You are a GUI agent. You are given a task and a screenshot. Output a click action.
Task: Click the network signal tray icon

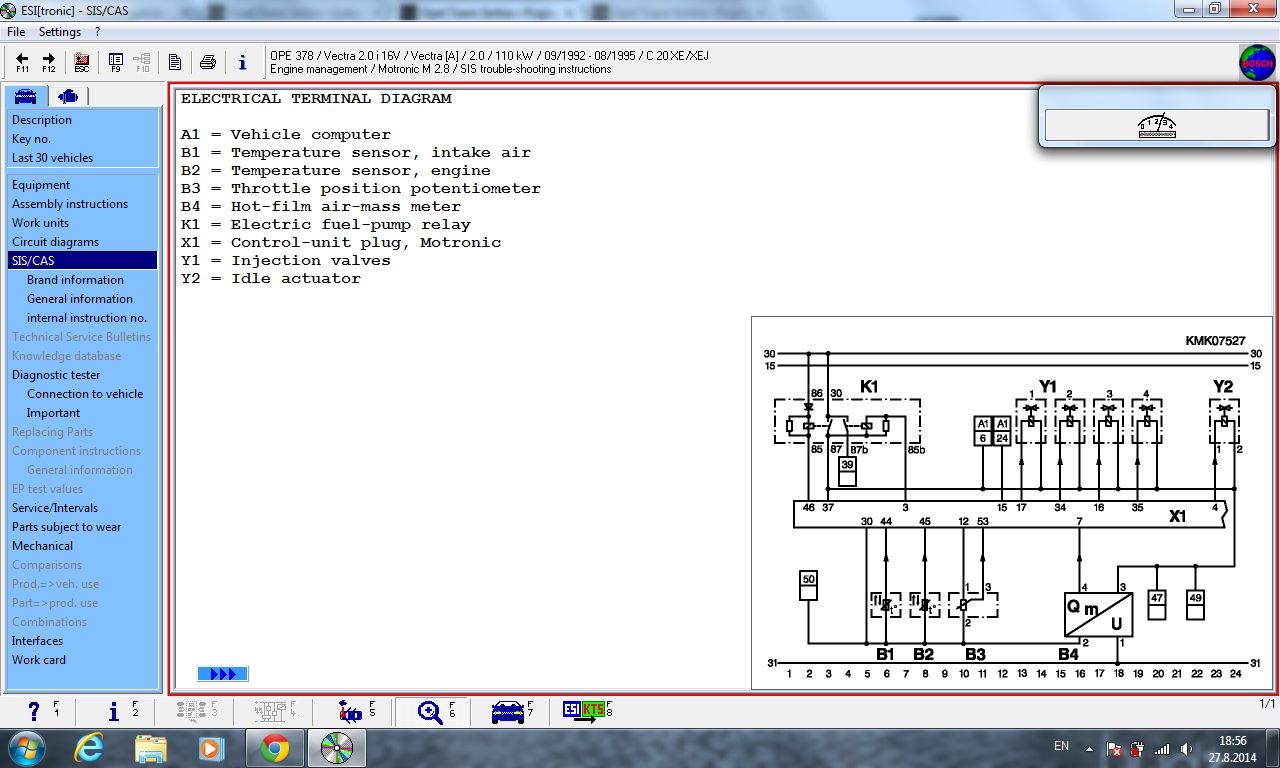1162,749
